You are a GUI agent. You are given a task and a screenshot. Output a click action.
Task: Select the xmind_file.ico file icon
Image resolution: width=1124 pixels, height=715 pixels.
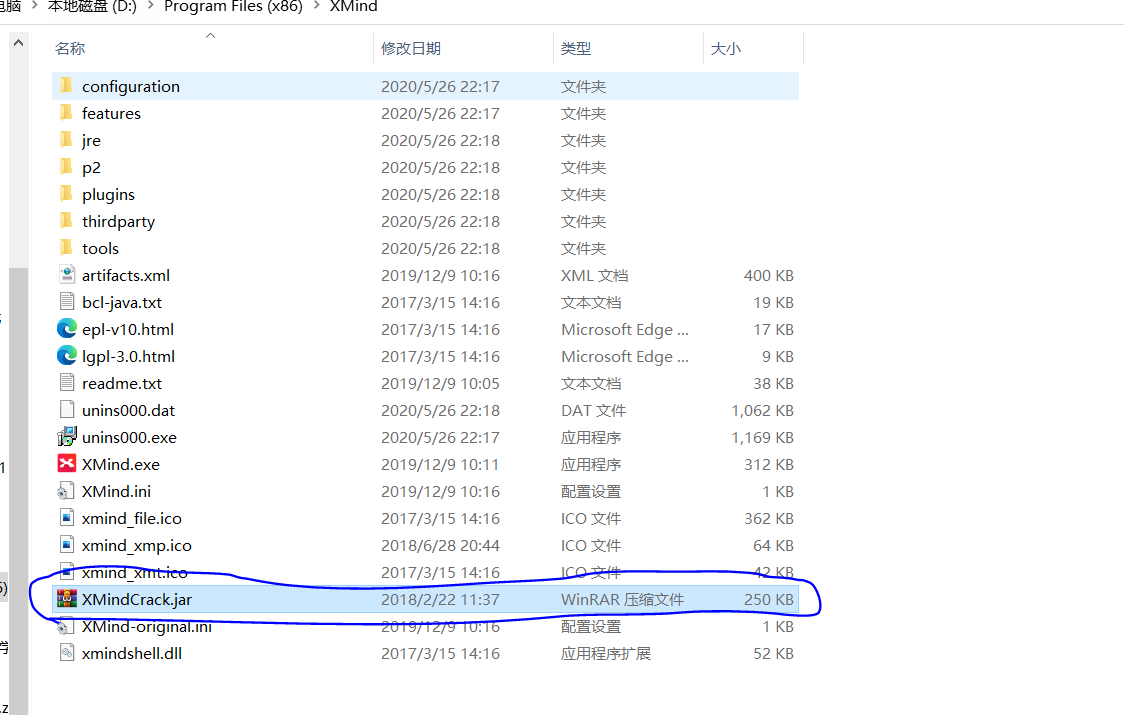pos(65,518)
